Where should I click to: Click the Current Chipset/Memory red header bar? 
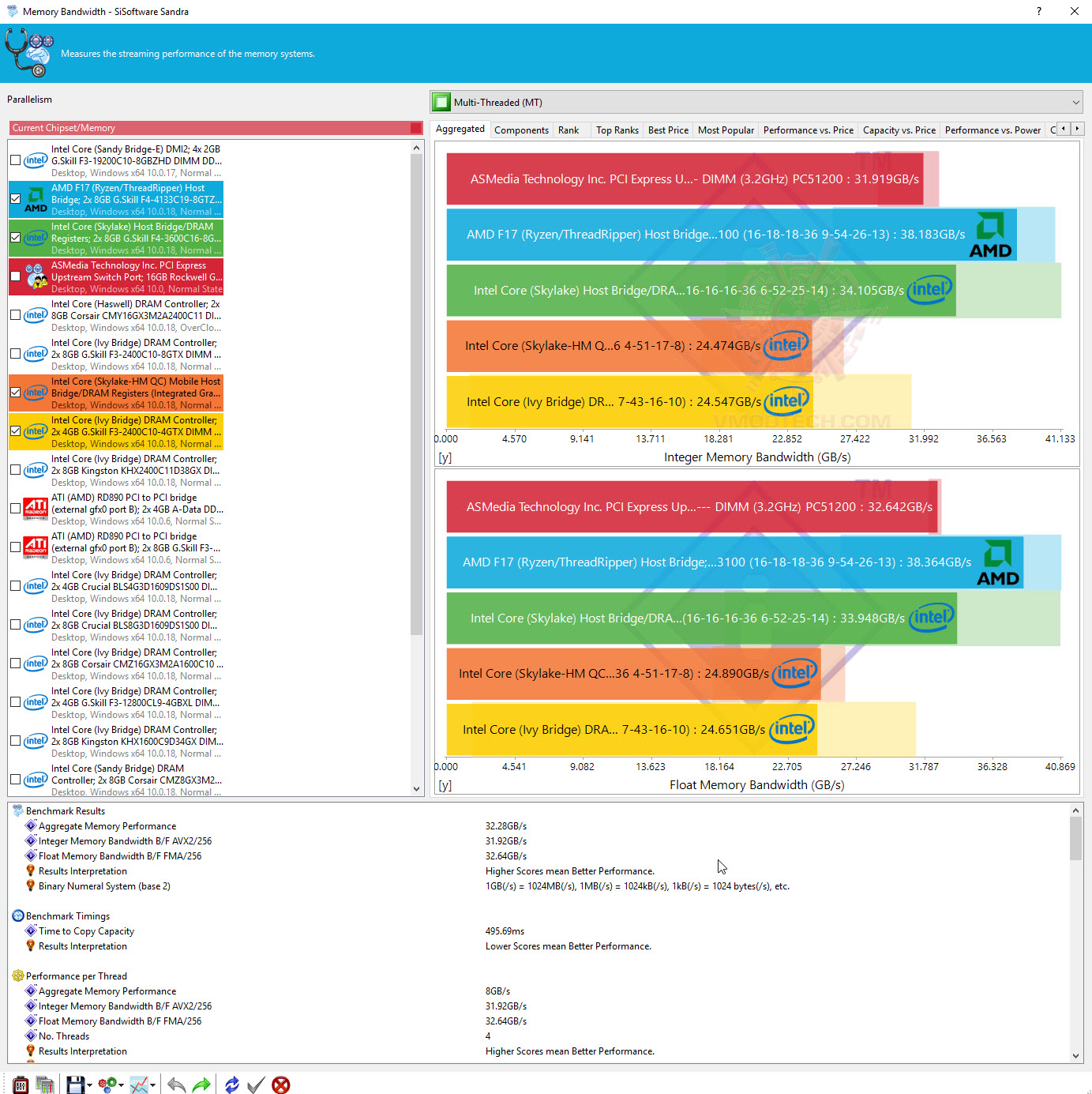pos(216,128)
